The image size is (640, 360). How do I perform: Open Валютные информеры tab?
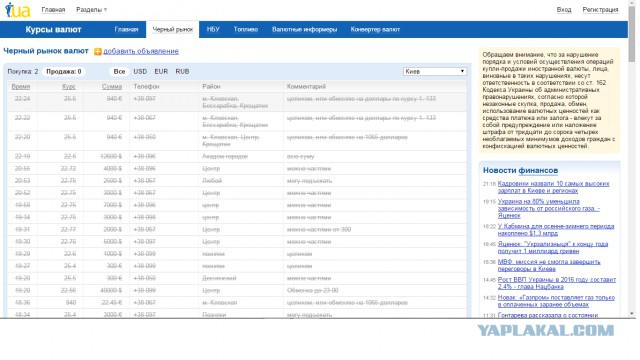coord(304,29)
